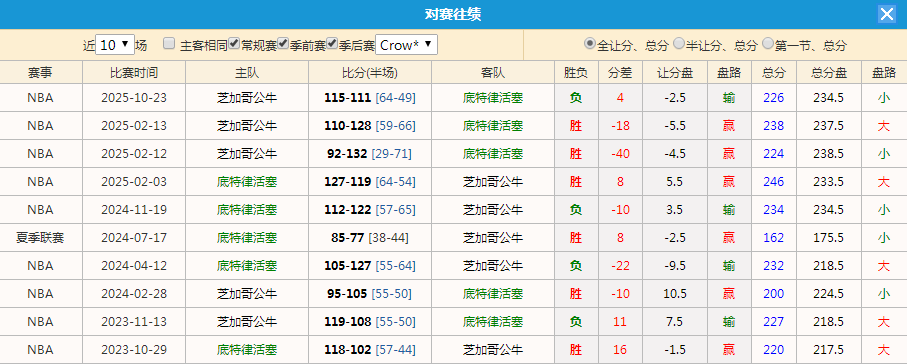The width and height of the screenshot is (907, 364).
Task: Click the score 105-127 on 2024-04-12
Action: click(347, 266)
